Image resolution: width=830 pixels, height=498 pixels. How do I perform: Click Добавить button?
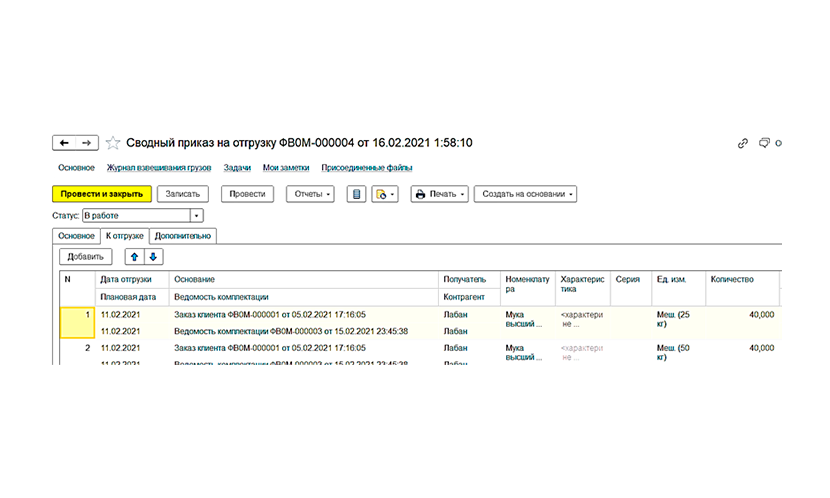85,257
